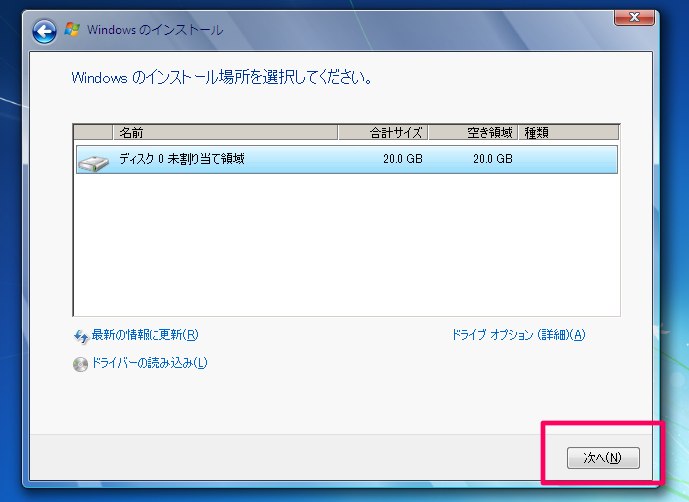Close the Windows install dialog
Image resolution: width=689 pixels, height=502 pixels.
634,17
